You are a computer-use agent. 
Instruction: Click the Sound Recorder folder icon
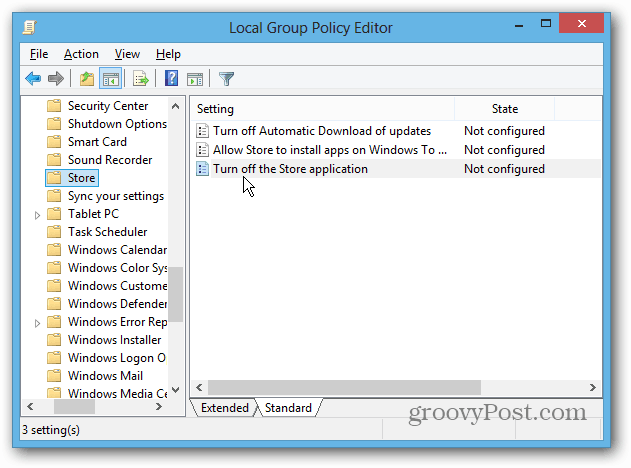[x=54, y=160]
